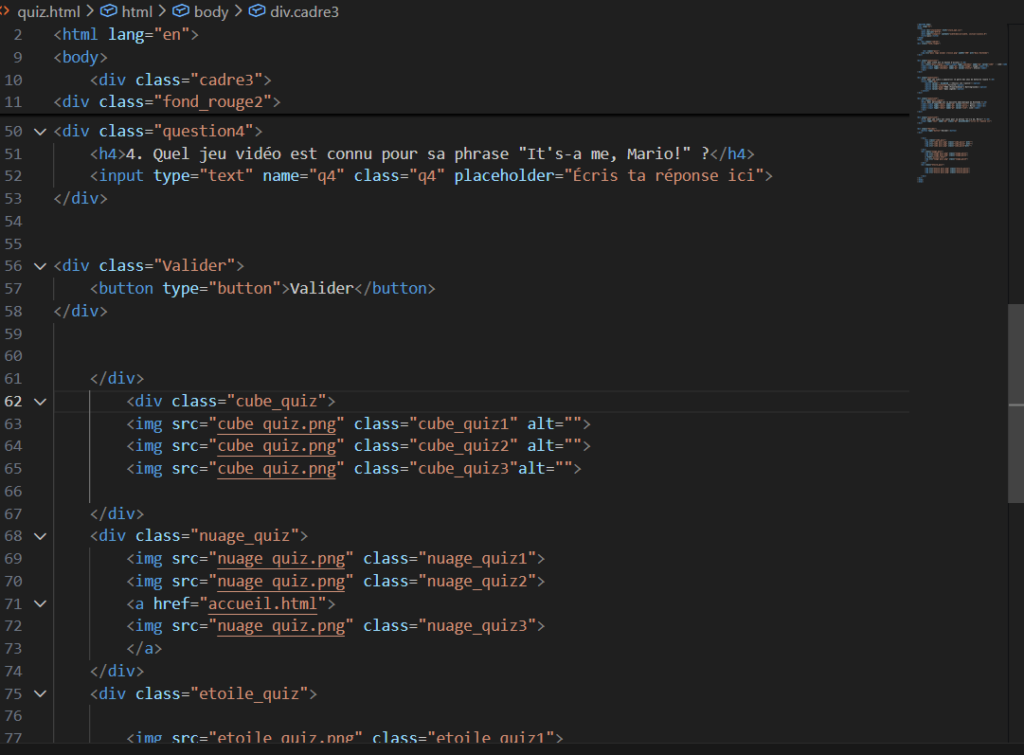
Task: Click the cube_quiz.png path on line 63
Action: (x=281, y=424)
